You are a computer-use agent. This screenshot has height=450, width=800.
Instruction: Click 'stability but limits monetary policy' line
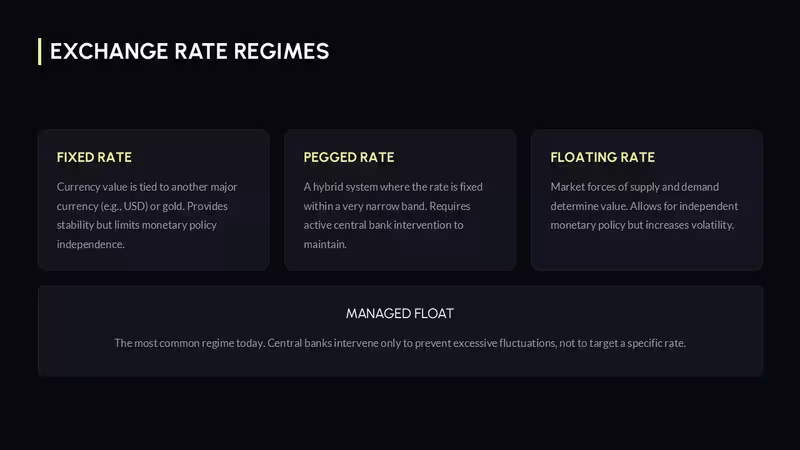pos(137,225)
